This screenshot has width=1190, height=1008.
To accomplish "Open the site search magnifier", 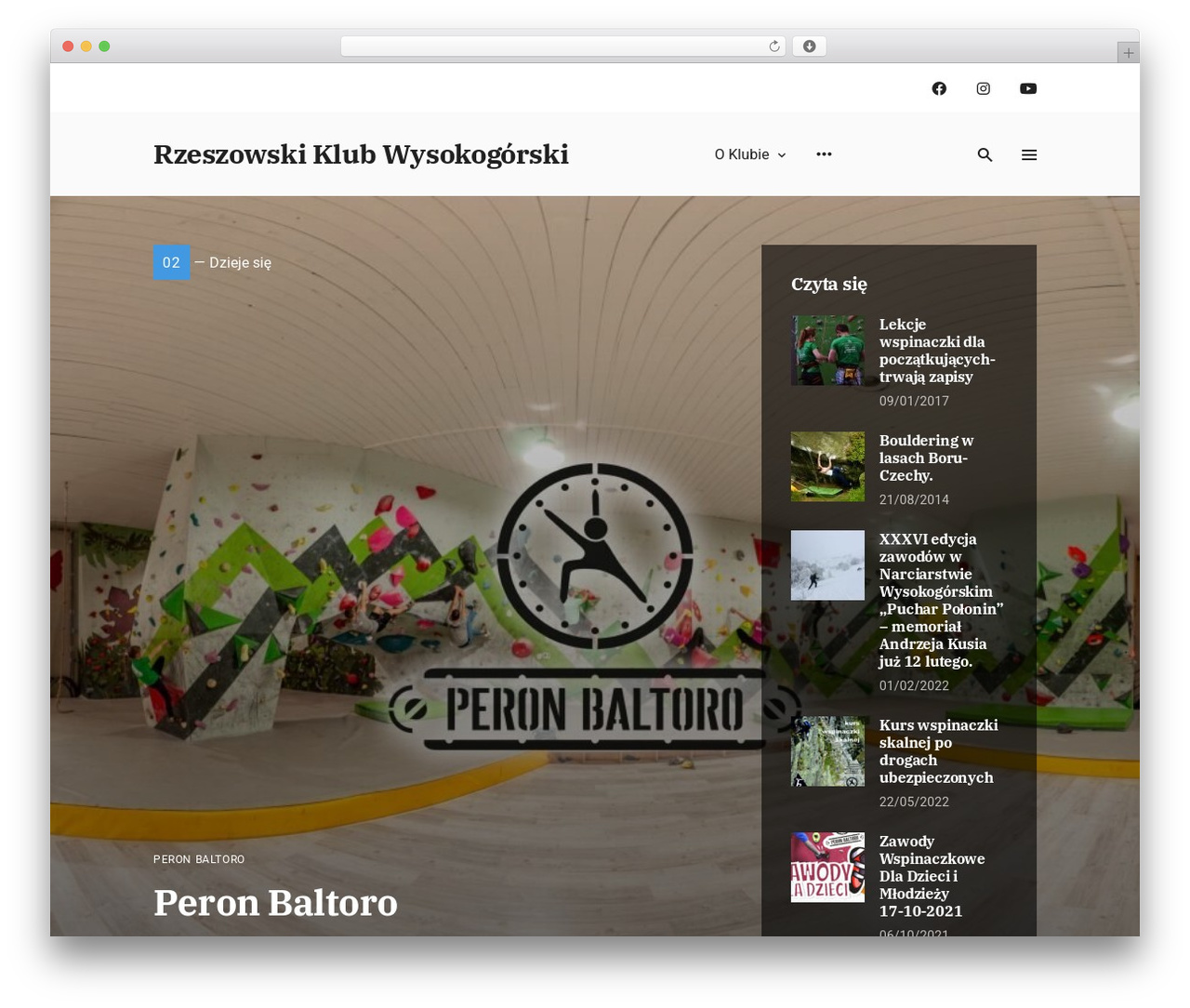I will [985, 155].
